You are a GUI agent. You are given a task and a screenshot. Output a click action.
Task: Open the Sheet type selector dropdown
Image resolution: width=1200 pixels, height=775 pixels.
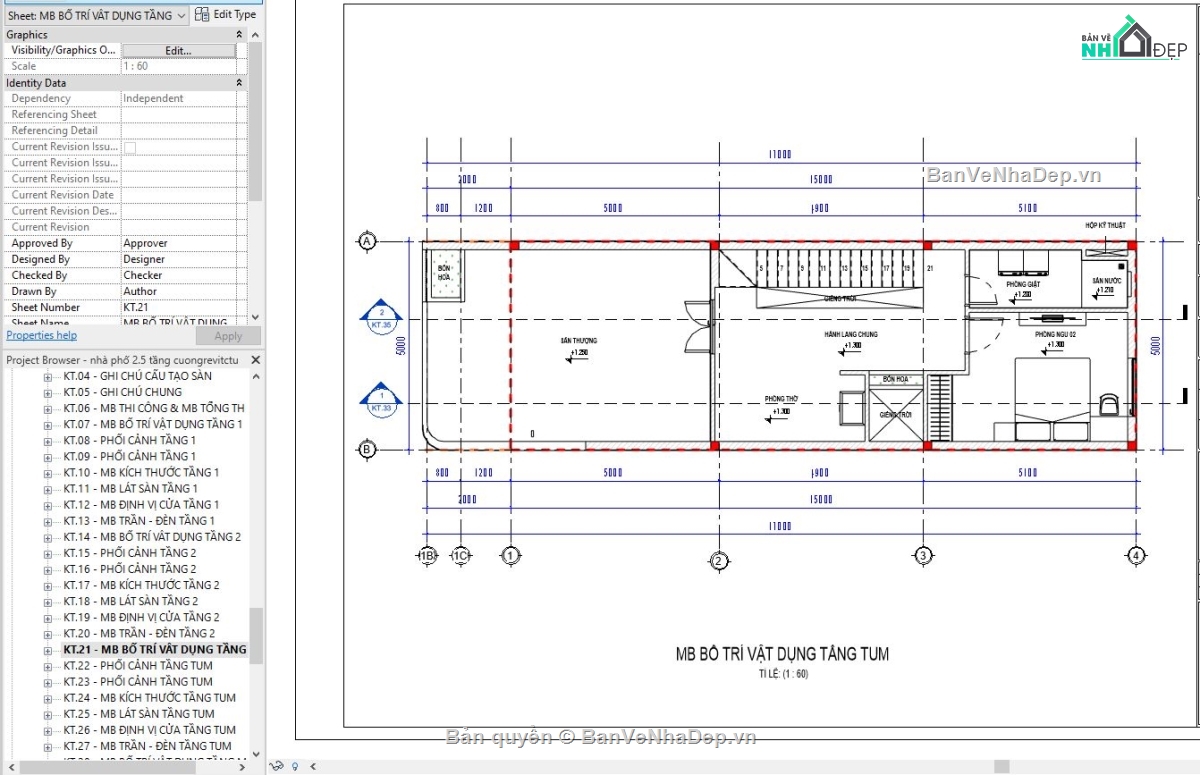click(x=95, y=15)
